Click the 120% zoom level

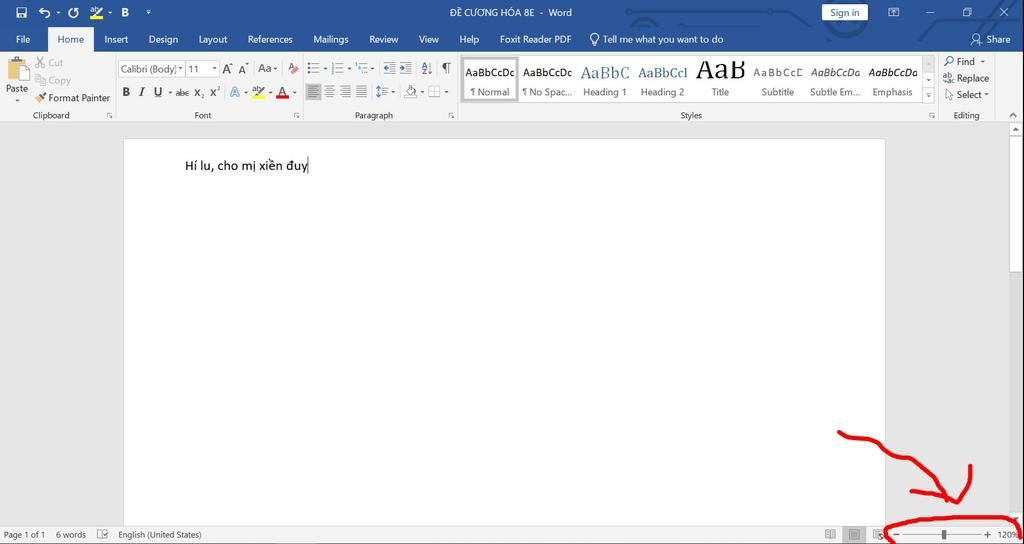click(1007, 535)
